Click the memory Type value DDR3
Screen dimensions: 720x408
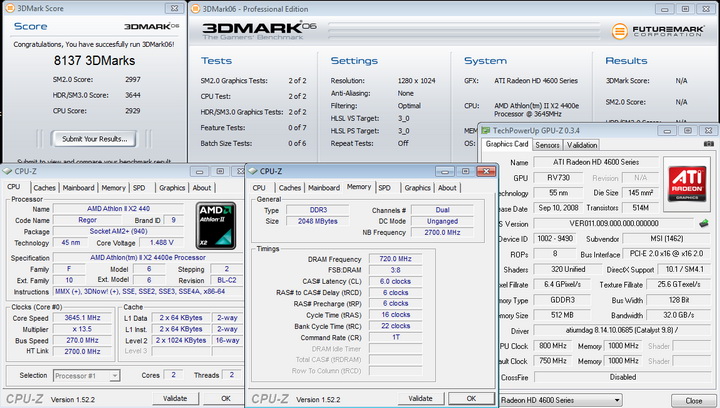point(318,210)
